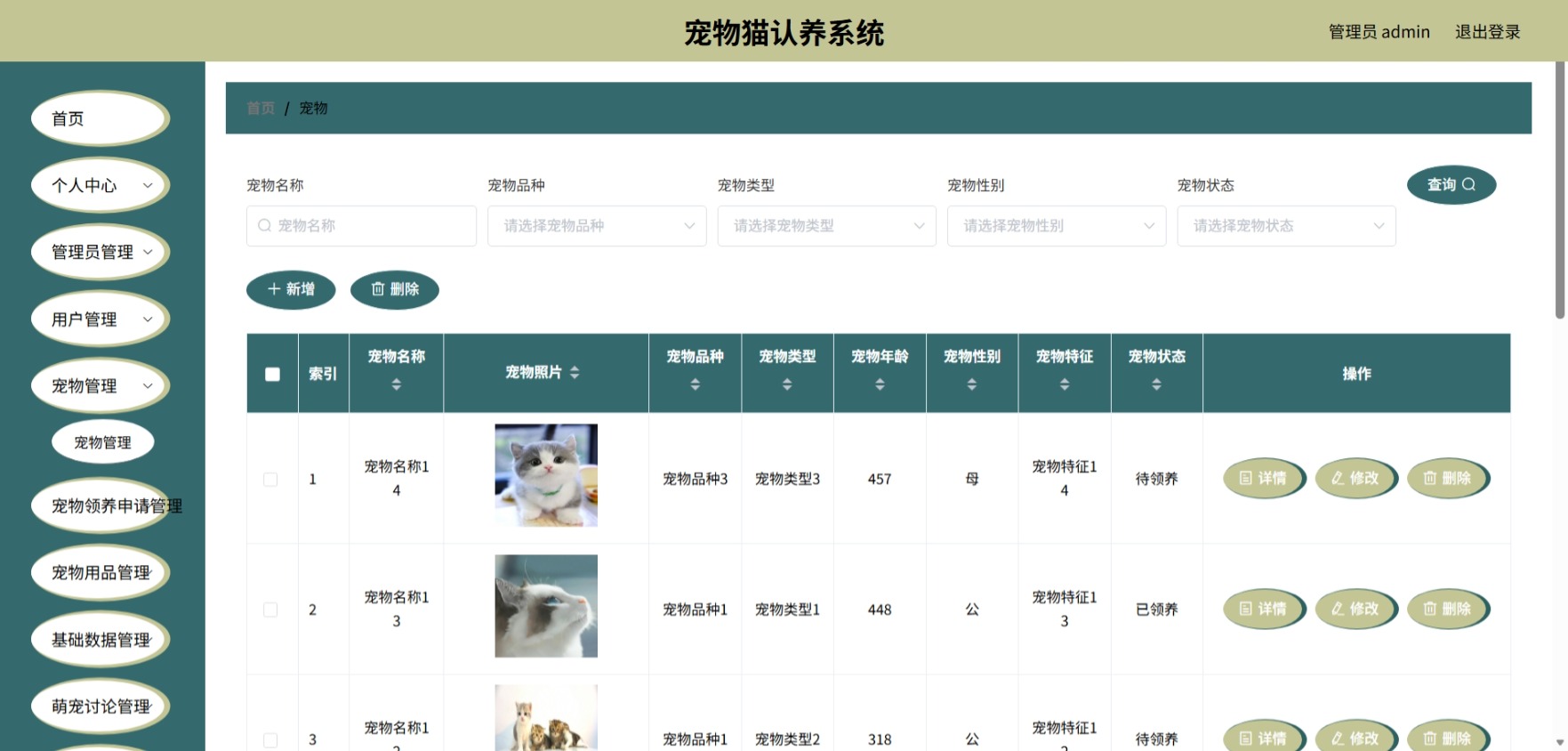Open the 请选择宠物类型 dropdown
1568x751 pixels.
click(827, 226)
